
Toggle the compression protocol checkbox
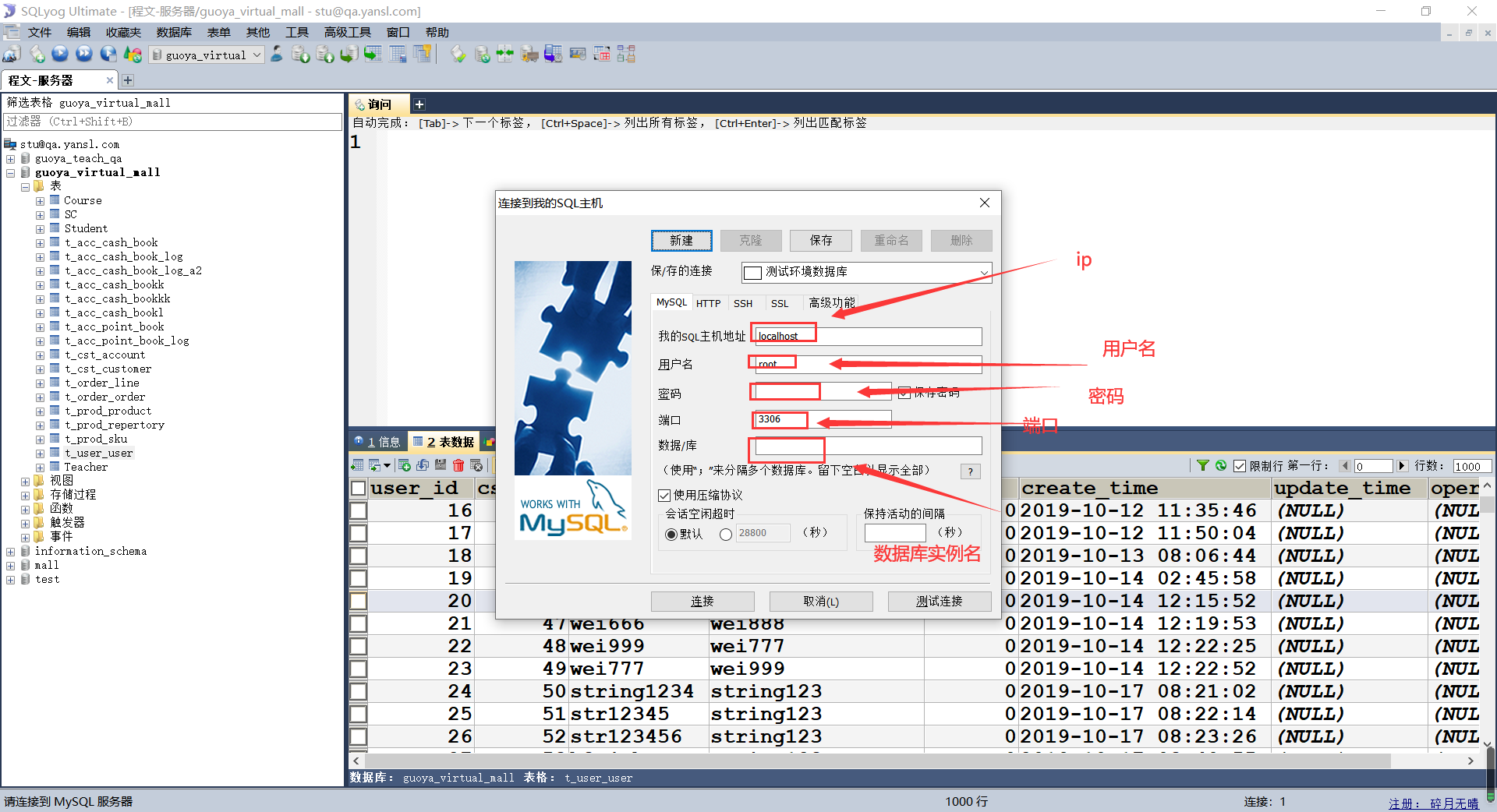point(664,496)
